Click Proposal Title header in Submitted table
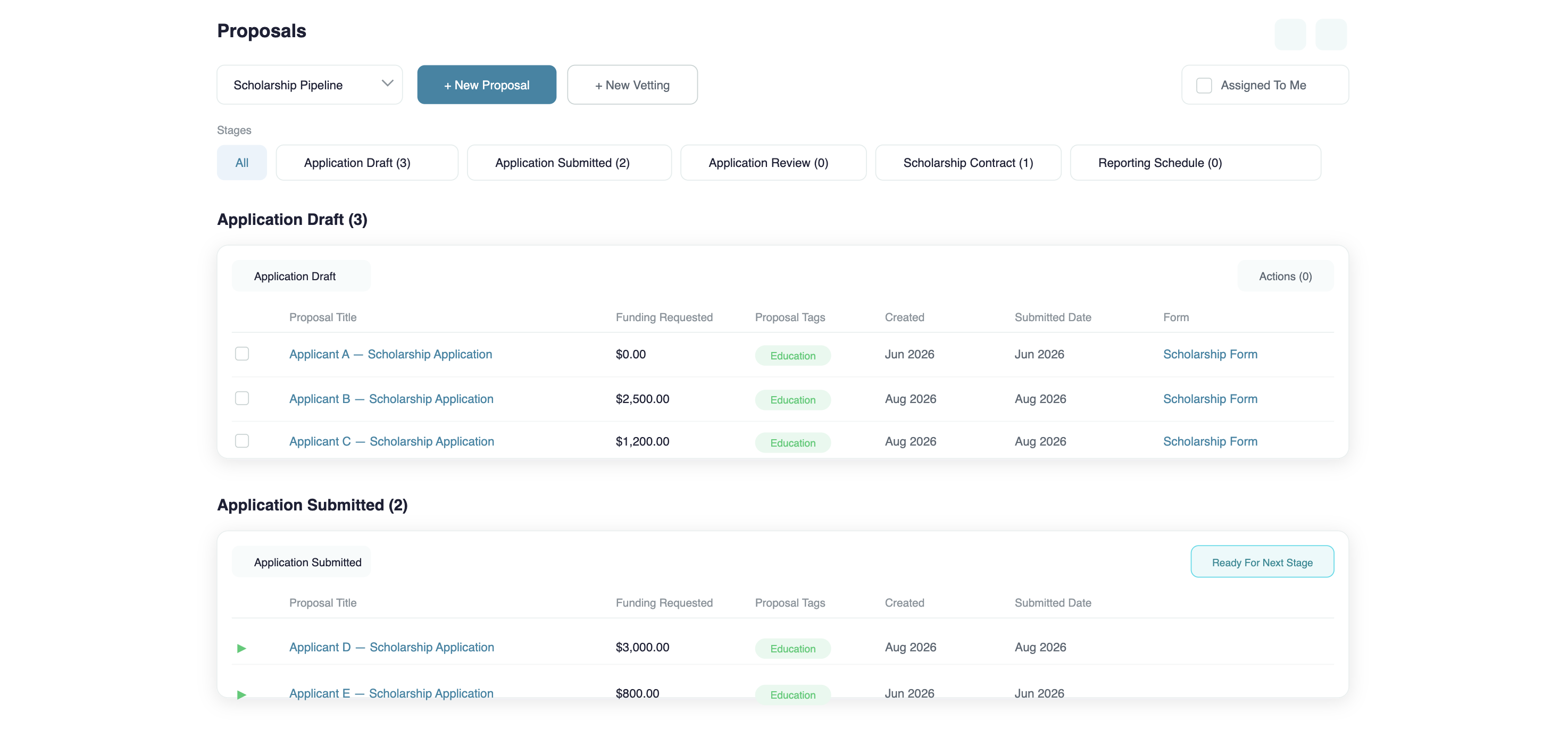Viewport: 1568px width, 738px height. [x=323, y=603]
